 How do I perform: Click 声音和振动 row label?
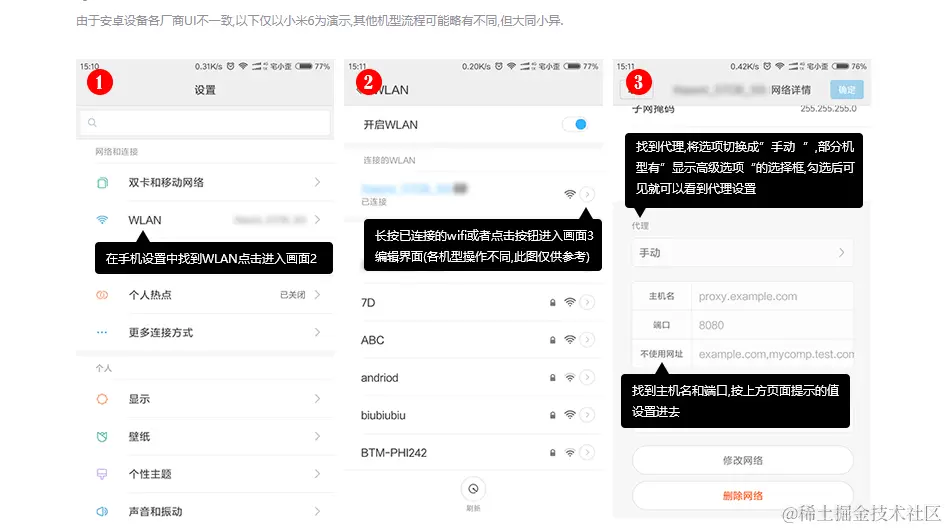tap(155, 512)
